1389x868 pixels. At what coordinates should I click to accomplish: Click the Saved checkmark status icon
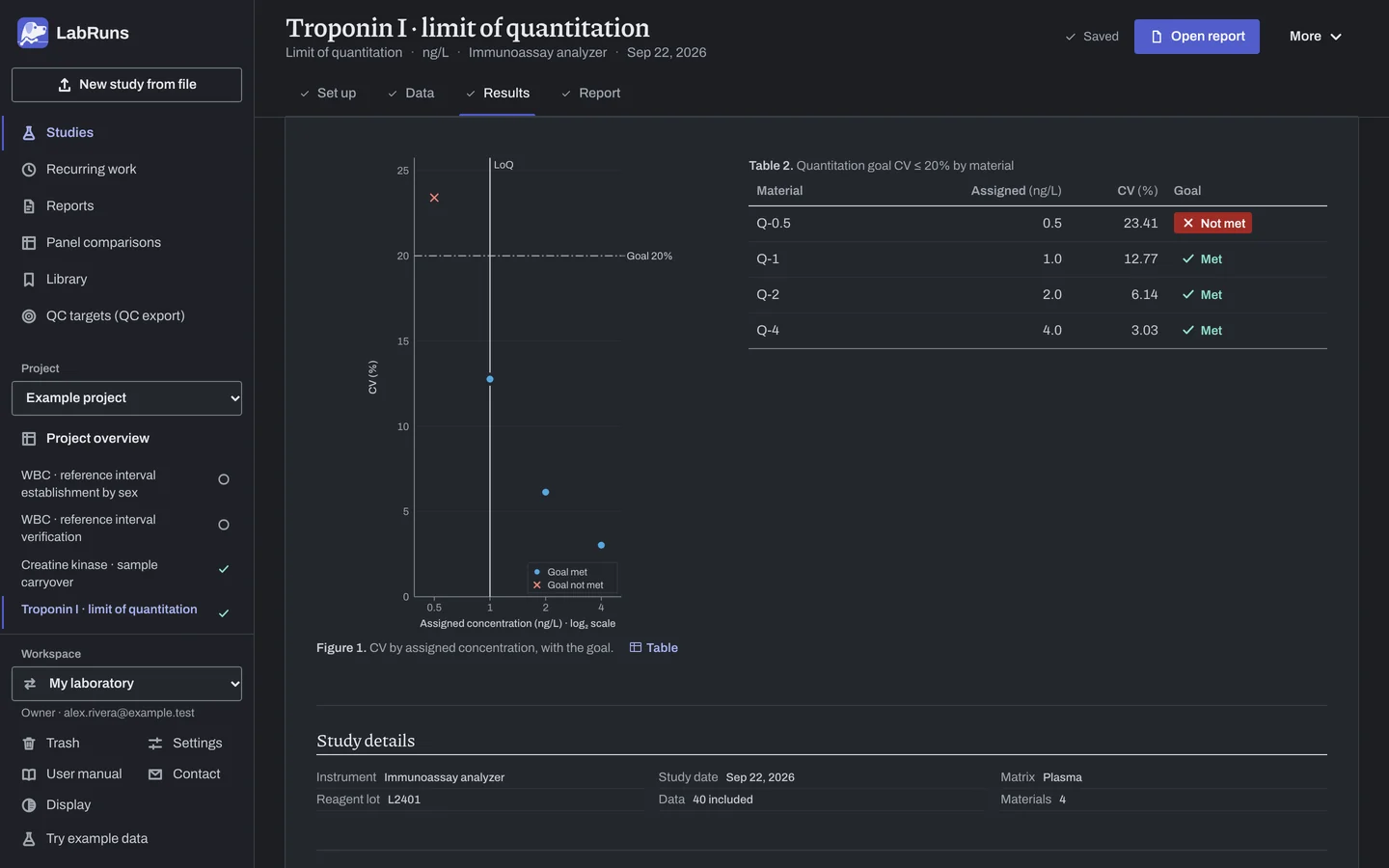(x=1070, y=37)
